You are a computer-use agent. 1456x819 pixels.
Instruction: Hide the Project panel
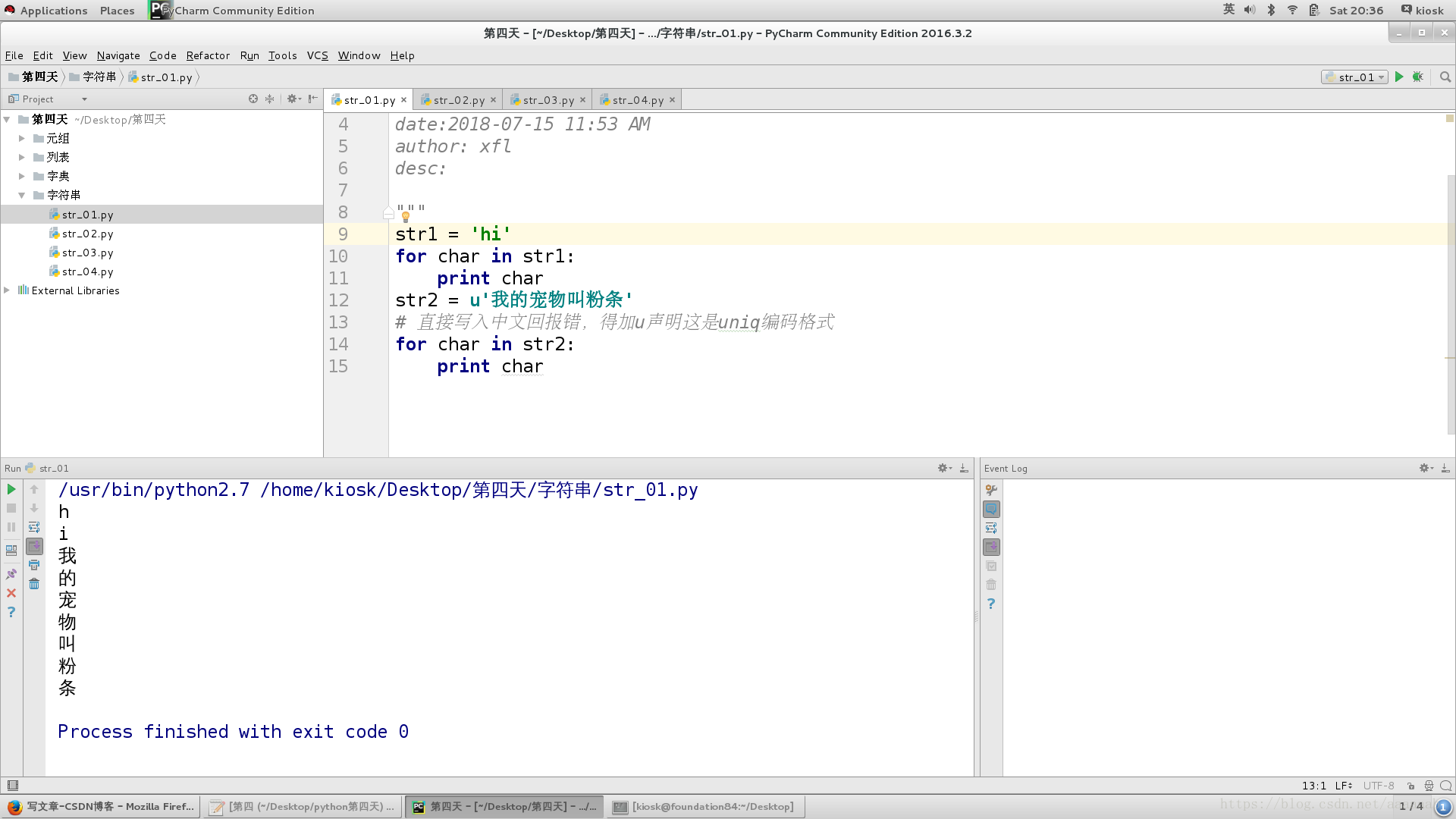click(313, 99)
